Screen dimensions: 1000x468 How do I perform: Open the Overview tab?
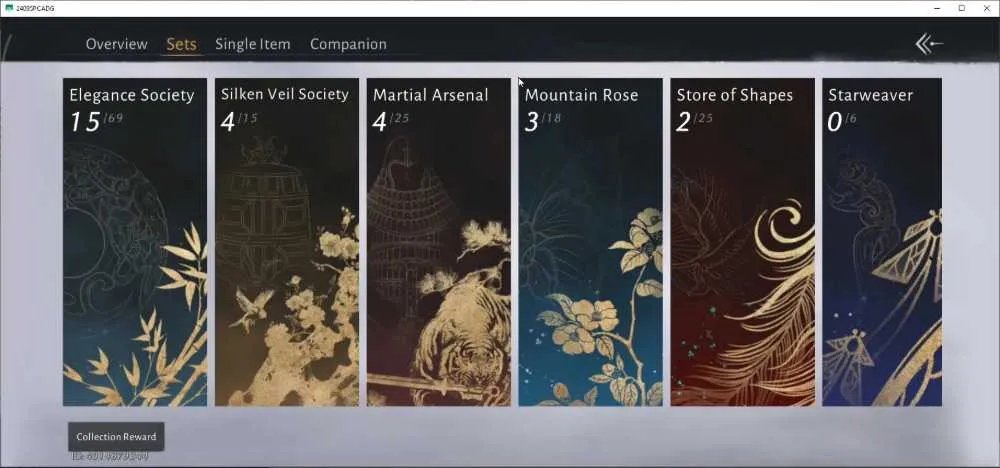(x=116, y=44)
